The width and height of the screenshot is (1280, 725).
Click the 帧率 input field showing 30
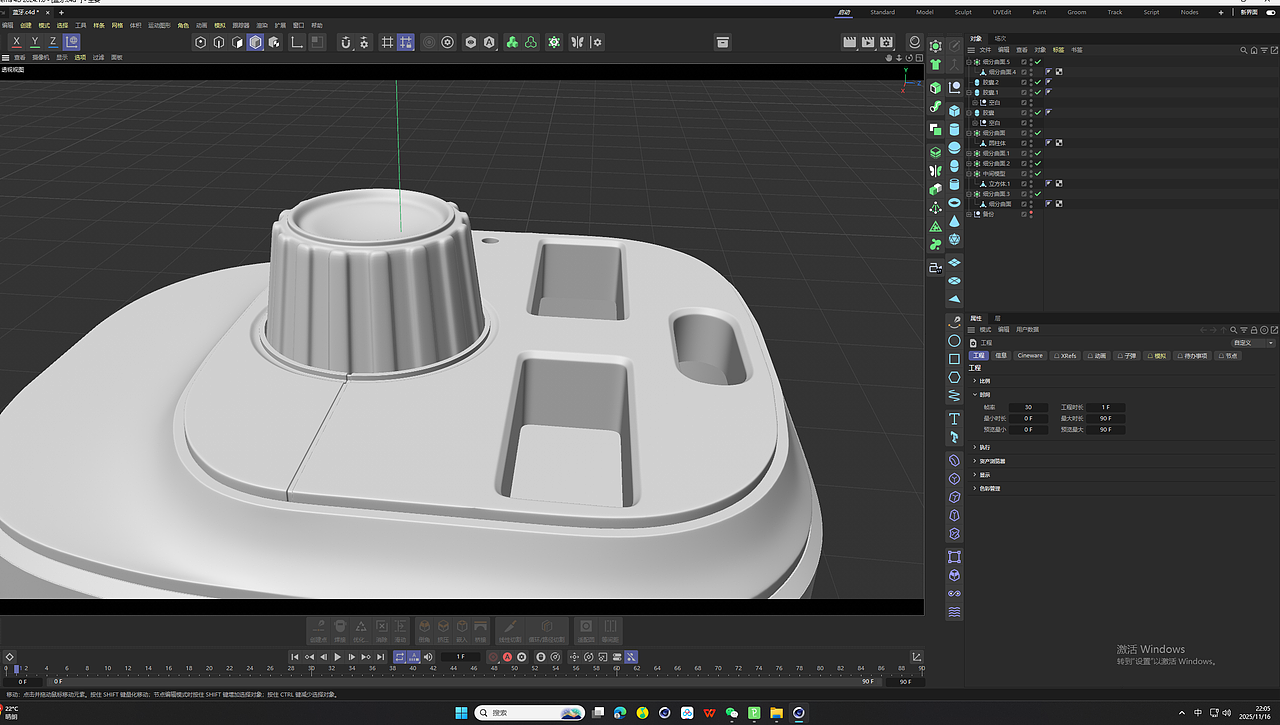coord(1028,408)
